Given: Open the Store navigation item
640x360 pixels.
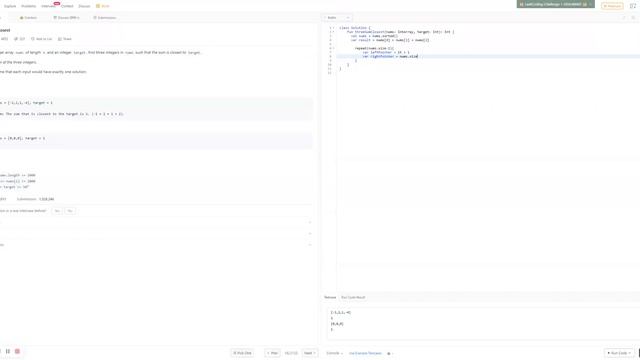Looking at the screenshot, I should click(x=103, y=6).
